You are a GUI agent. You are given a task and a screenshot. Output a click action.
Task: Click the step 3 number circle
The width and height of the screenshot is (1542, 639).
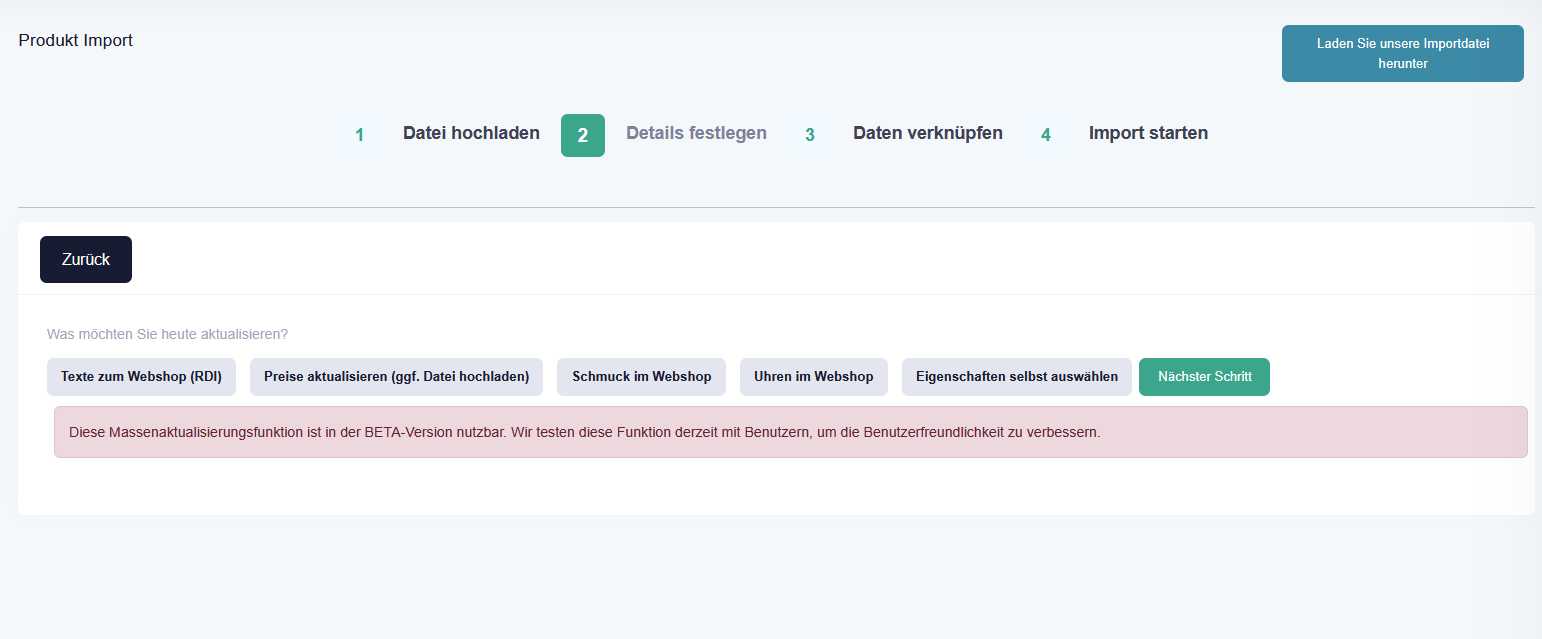point(810,135)
